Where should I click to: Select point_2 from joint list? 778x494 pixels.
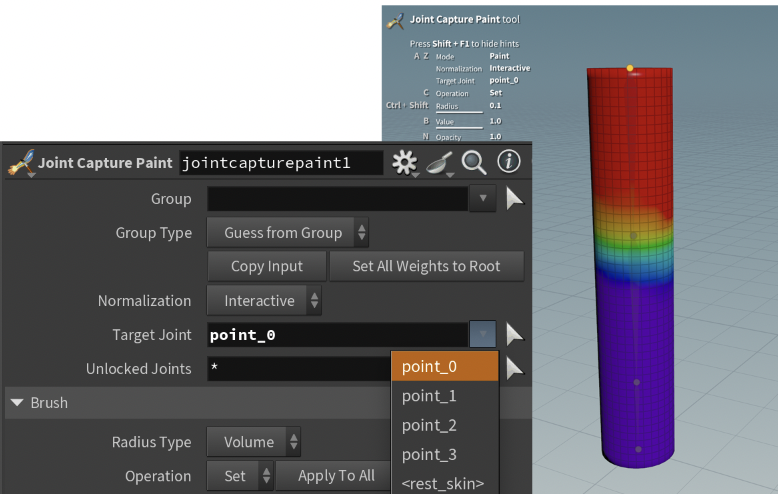pos(445,425)
